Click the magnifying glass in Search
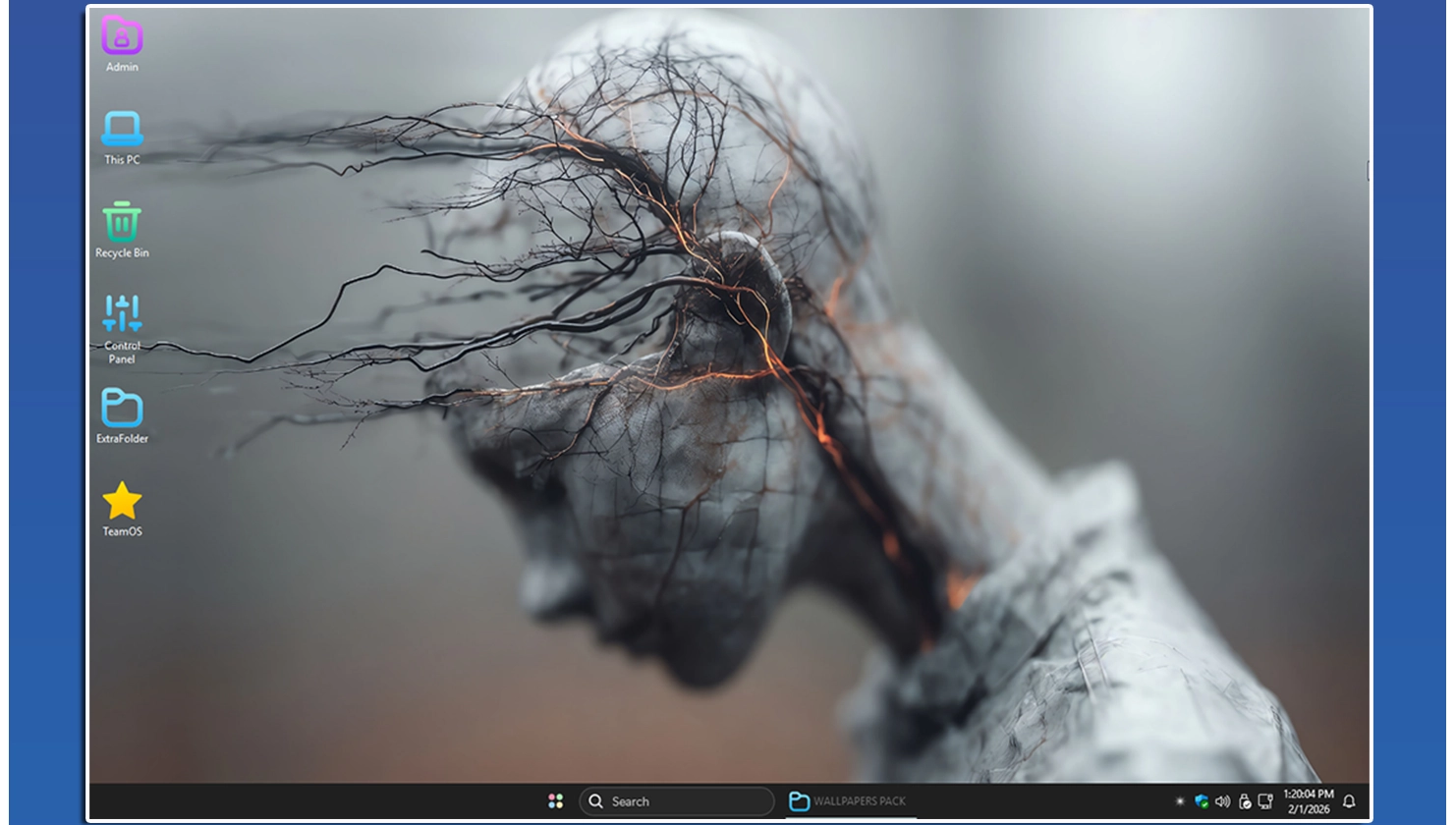Viewport: 1456px width, 825px height. click(x=595, y=801)
